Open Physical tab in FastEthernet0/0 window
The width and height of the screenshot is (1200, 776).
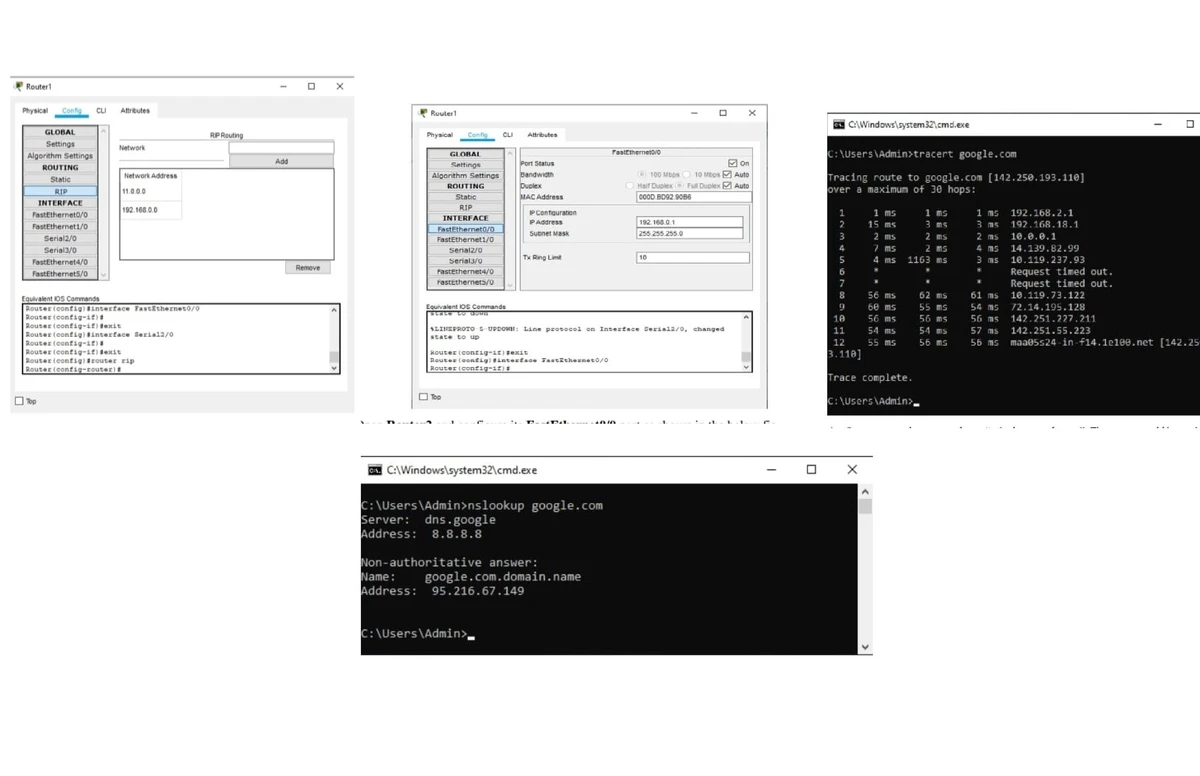click(439, 135)
